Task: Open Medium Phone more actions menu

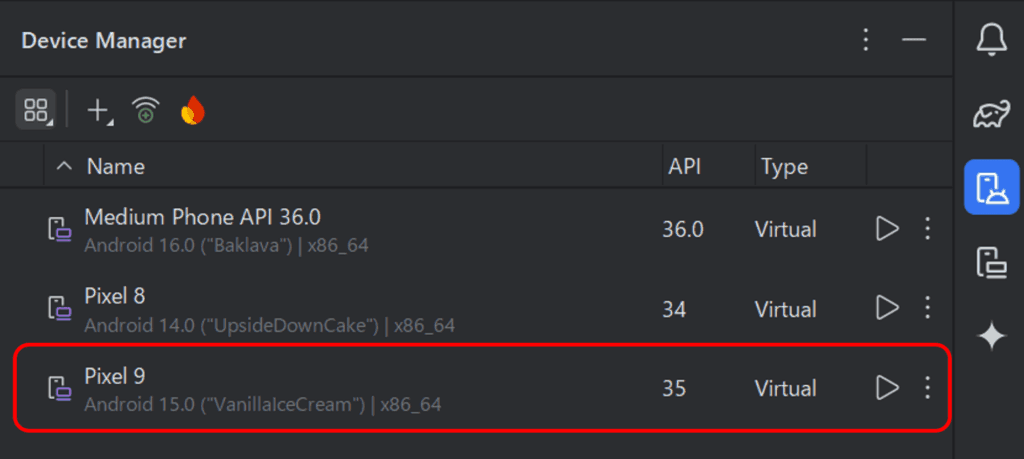Action: tap(927, 229)
